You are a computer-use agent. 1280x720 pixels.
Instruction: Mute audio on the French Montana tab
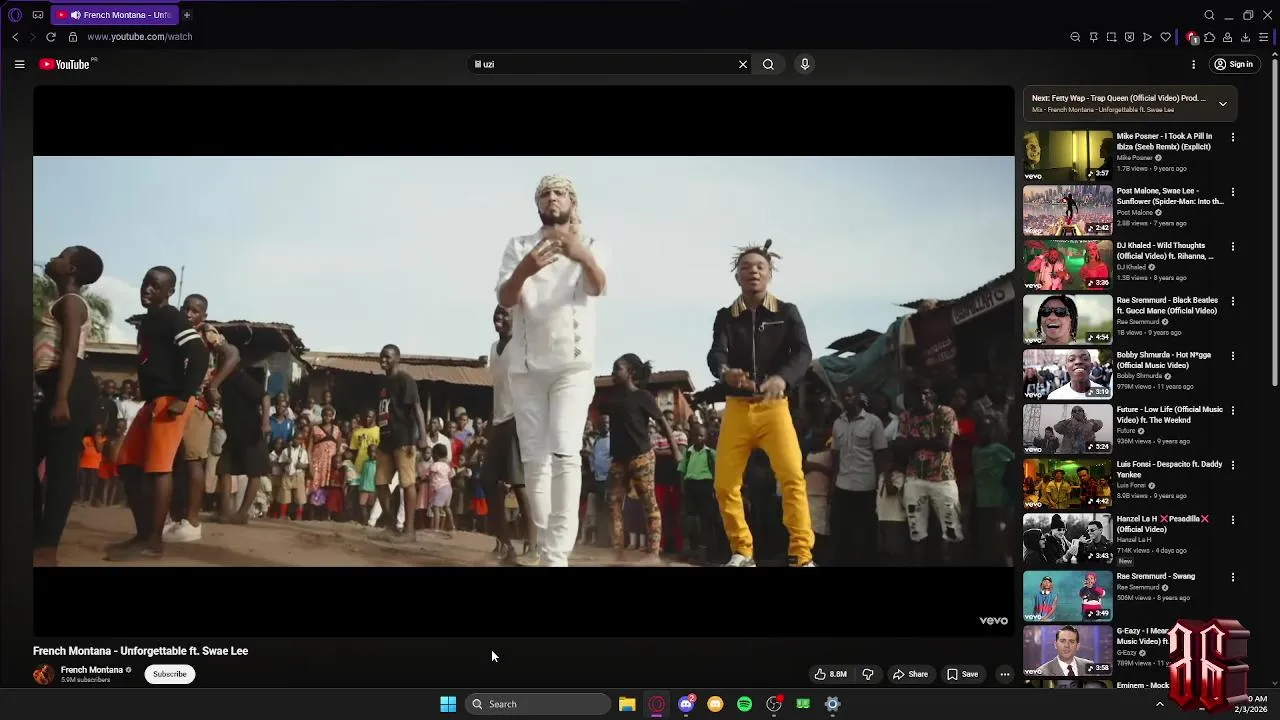(75, 15)
